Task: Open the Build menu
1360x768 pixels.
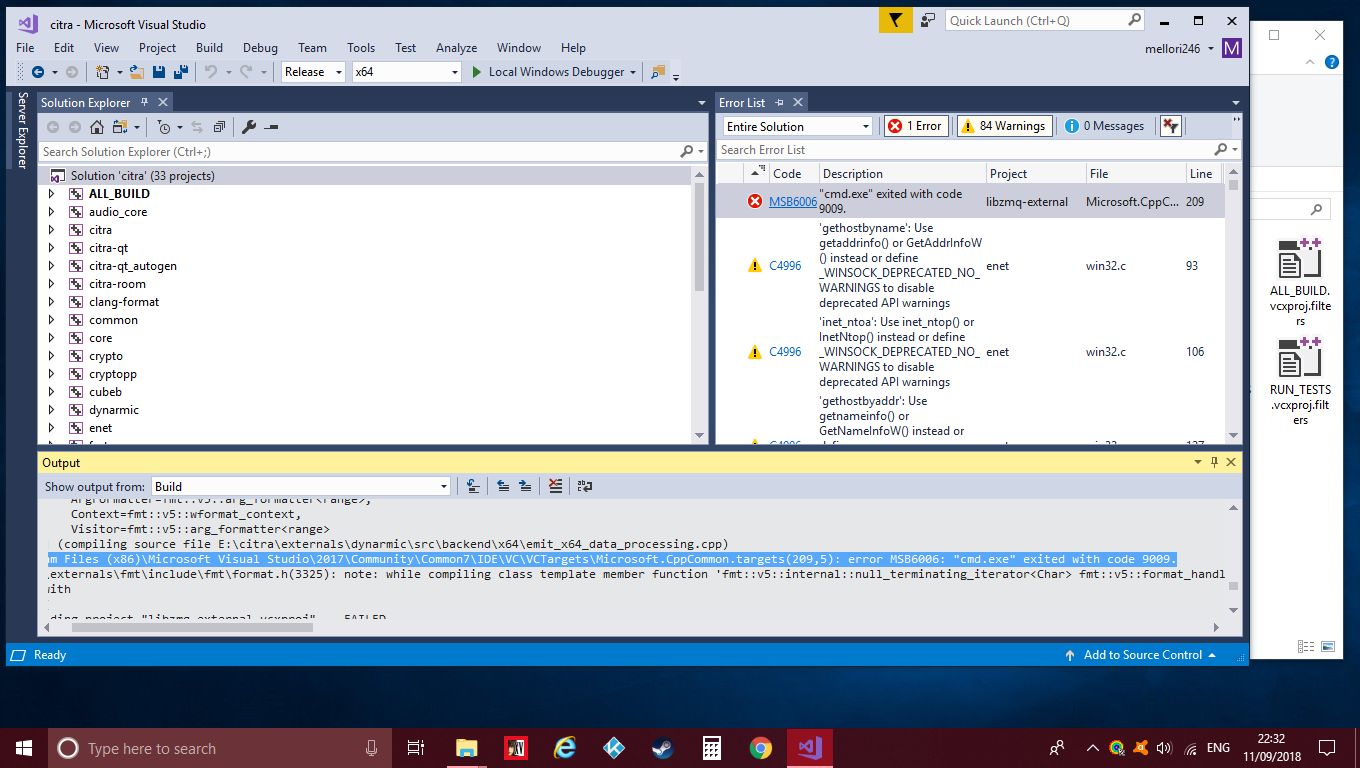Action: pos(209,47)
